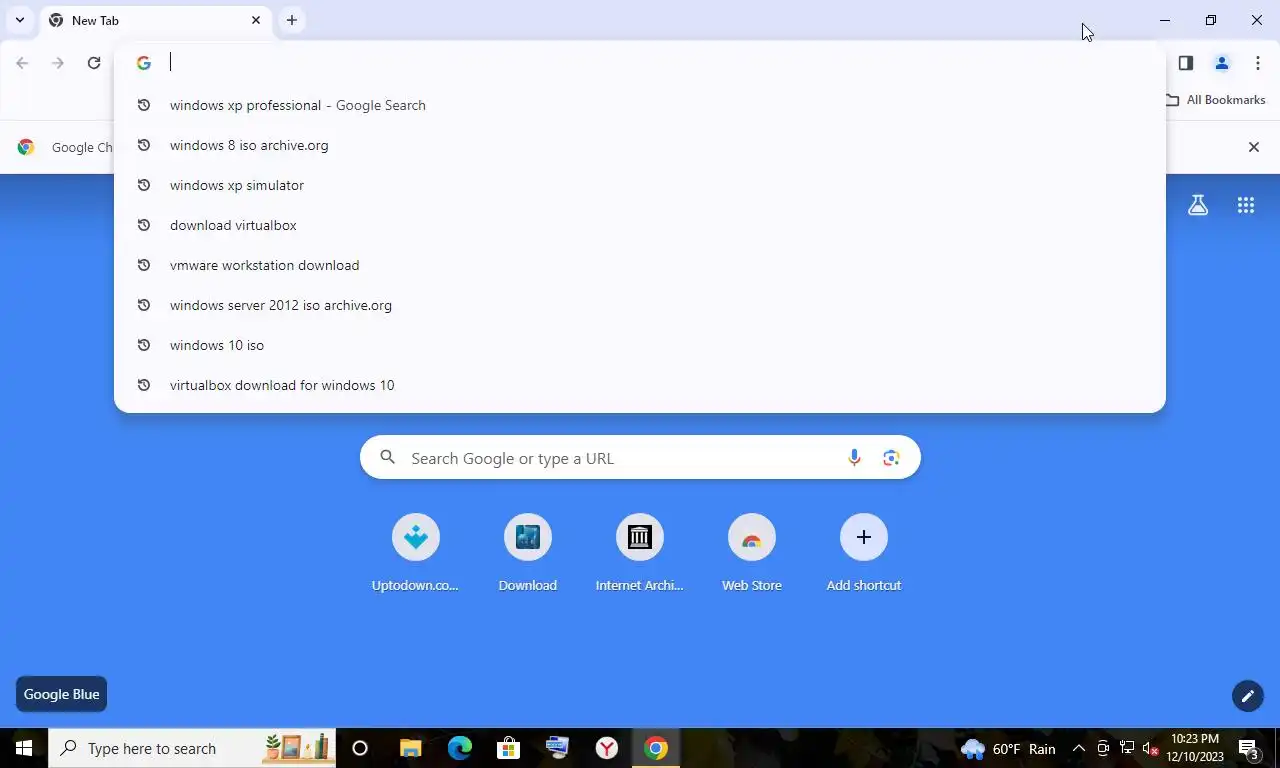The width and height of the screenshot is (1280, 768).
Task: Go forward using the forward arrow
Action: (58, 63)
